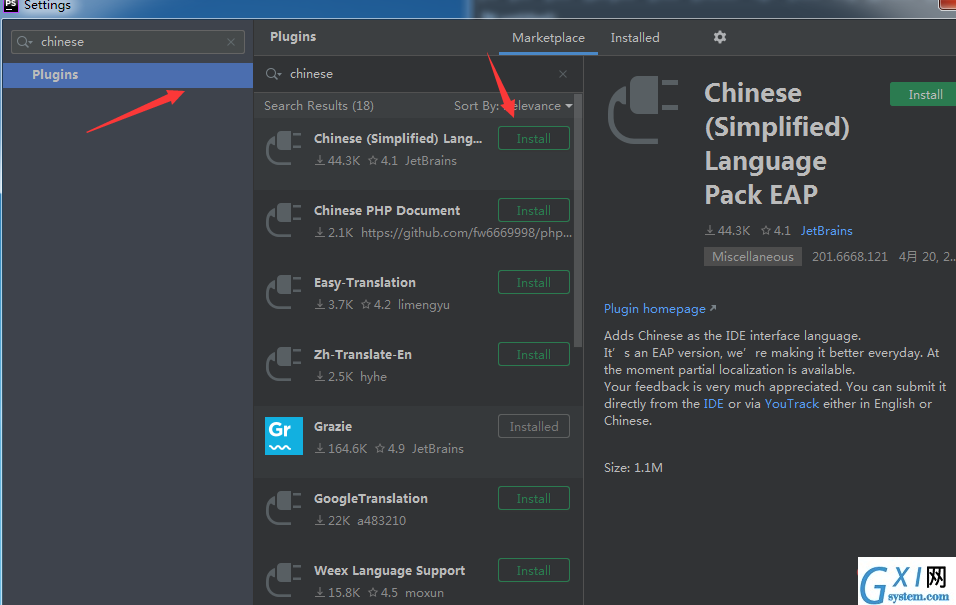Click the GoogleTranslation plug icon
The image size is (956, 605).
[x=284, y=508]
